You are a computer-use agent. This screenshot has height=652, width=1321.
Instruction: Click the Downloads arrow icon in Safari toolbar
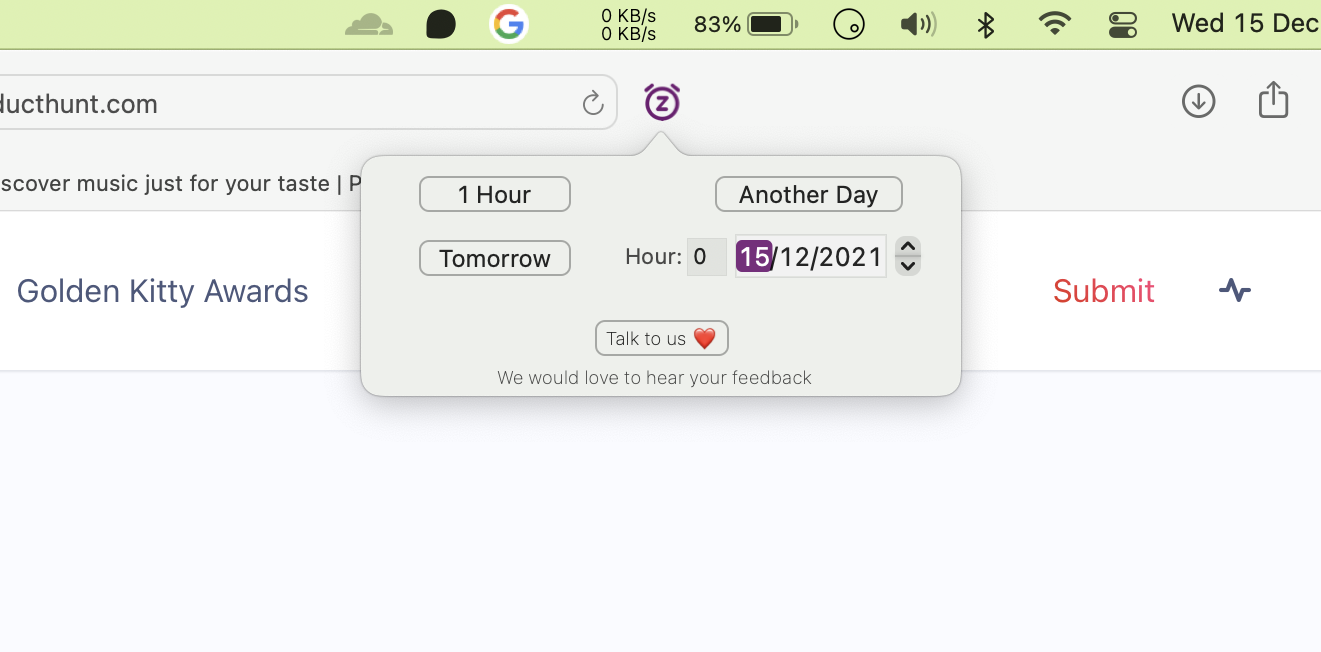[x=1198, y=101]
